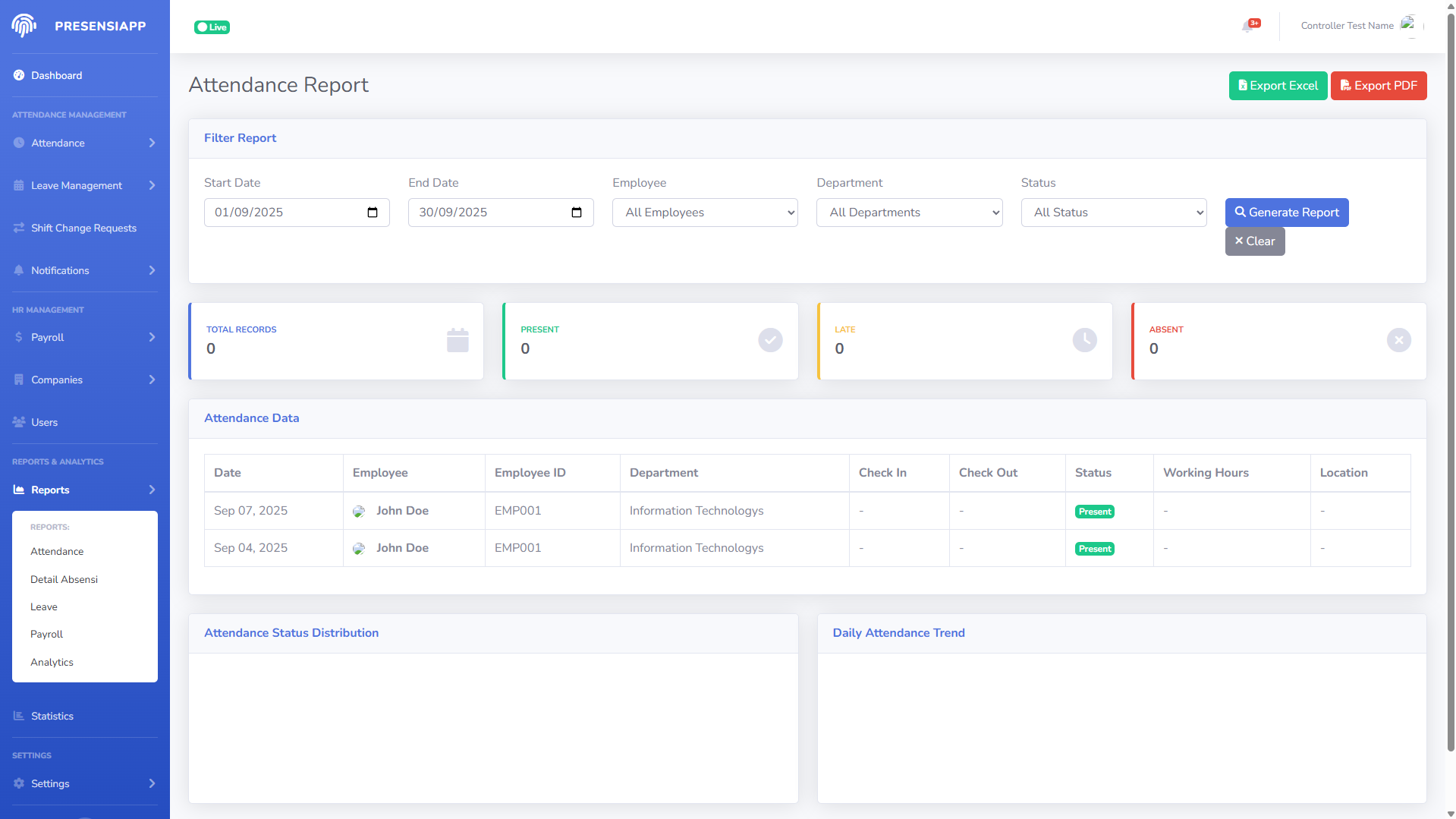This screenshot has height=819, width=1456.
Task: Click the Start Date input field
Action: click(x=297, y=213)
